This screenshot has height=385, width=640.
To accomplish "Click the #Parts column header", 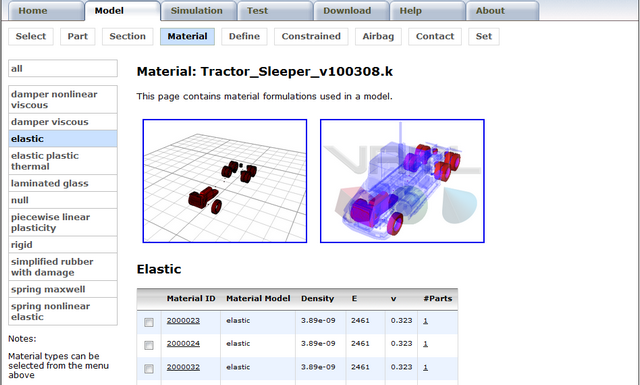I will pos(438,298).
